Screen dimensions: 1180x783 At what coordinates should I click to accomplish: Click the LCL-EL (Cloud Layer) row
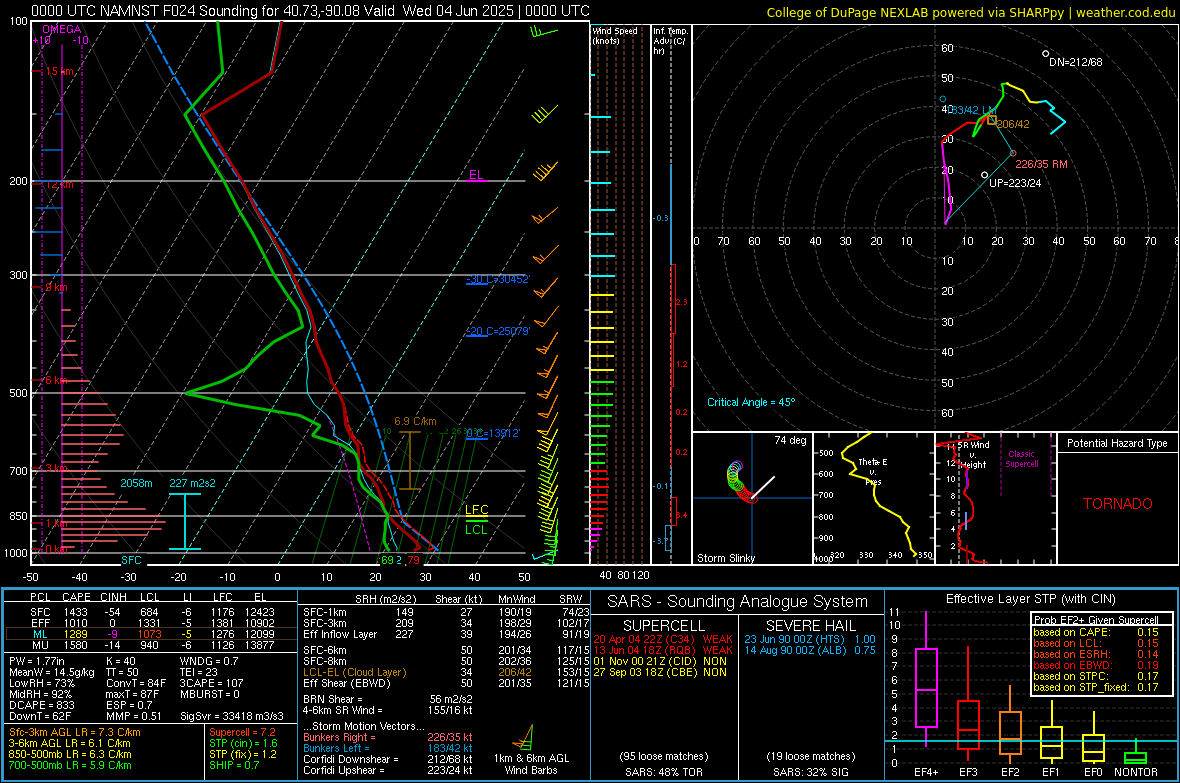coord(446,672)
